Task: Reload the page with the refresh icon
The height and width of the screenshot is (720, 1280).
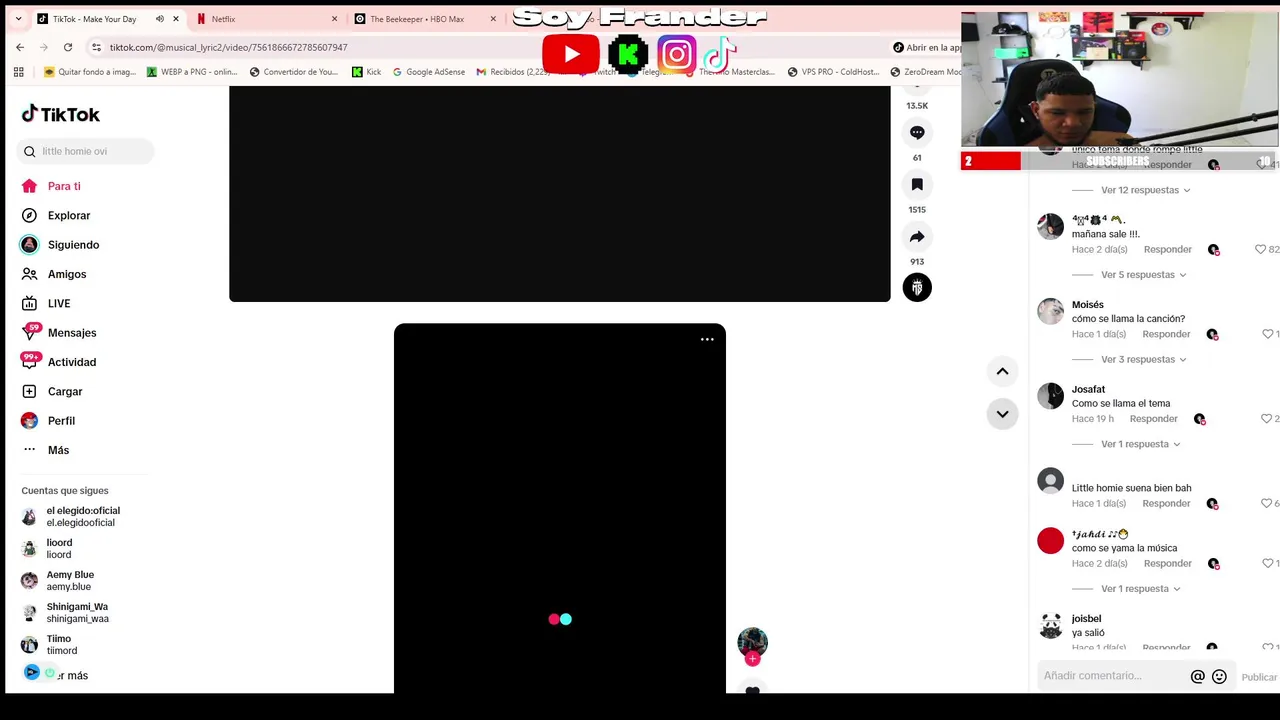Action: (68, 47)
